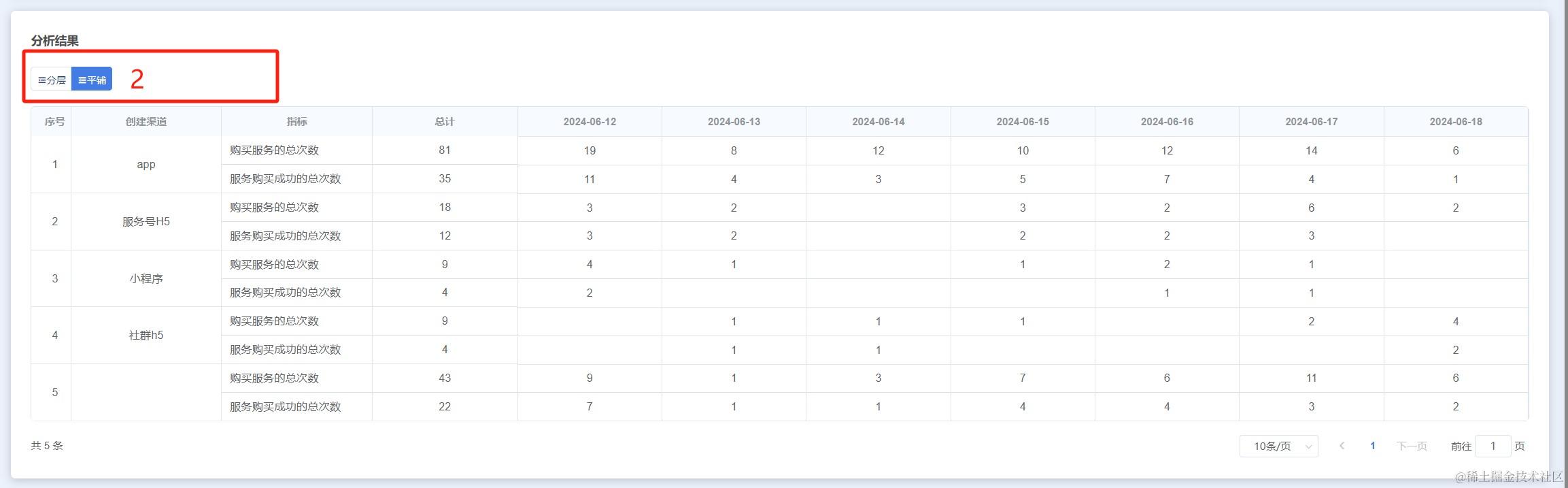Click the 2024-06-18 column header
The width and height of the screenshot is (1568, 488).
[x=1456, y=122]
